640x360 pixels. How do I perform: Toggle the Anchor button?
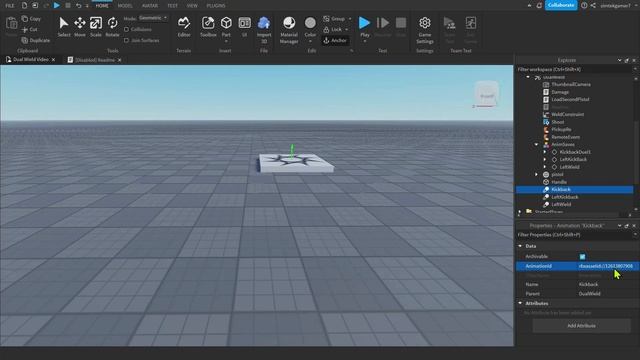tap(335, 40)
